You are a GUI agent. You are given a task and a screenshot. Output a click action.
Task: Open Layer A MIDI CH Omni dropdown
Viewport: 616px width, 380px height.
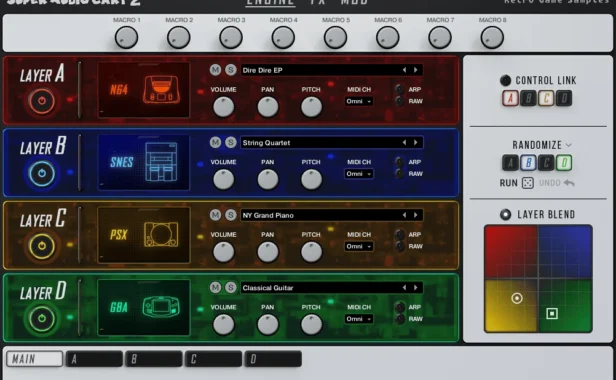coord(359,101)
